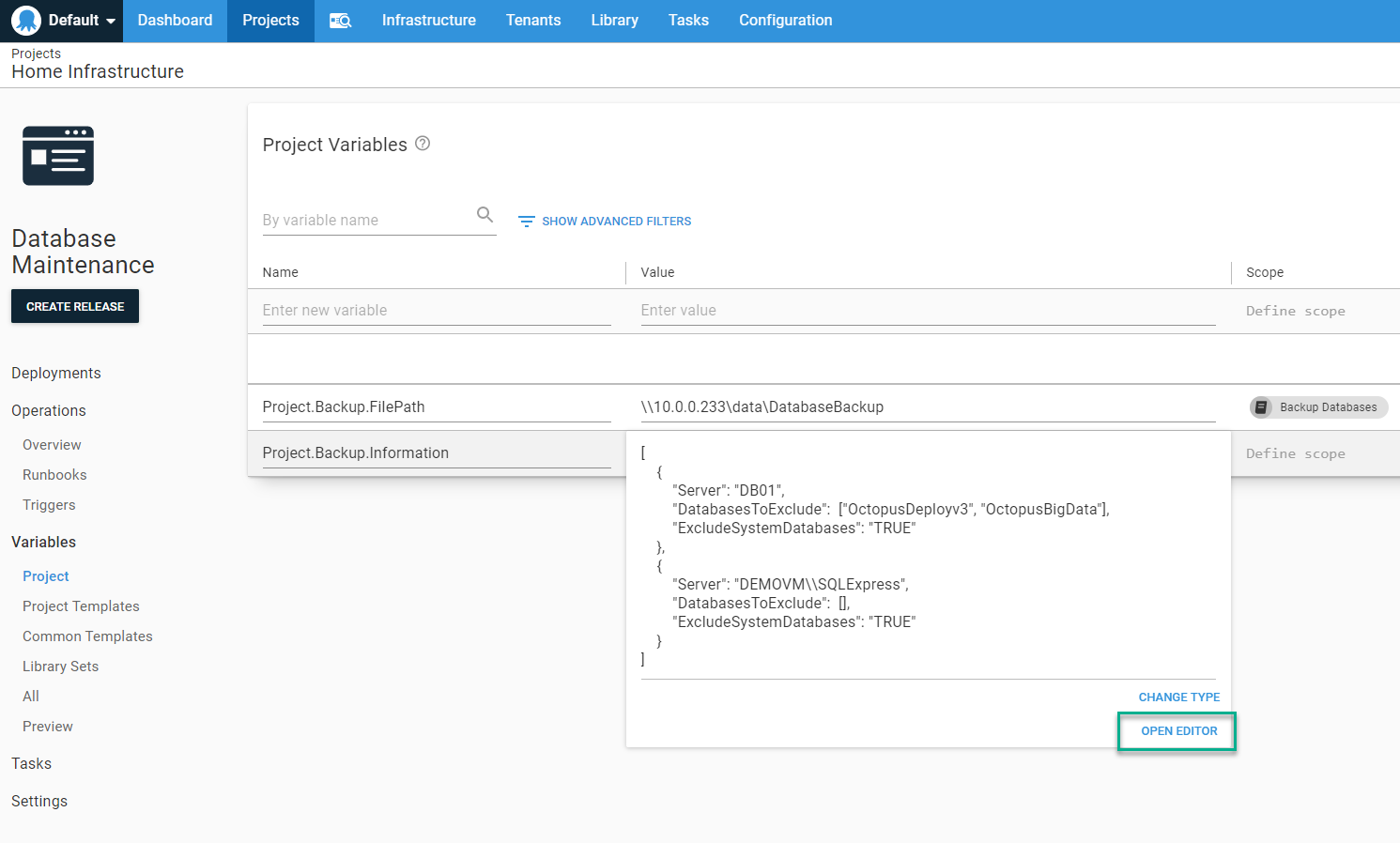Click the Octopus logo avatar
1400x843 pixels.
click(x=26, y=21)
